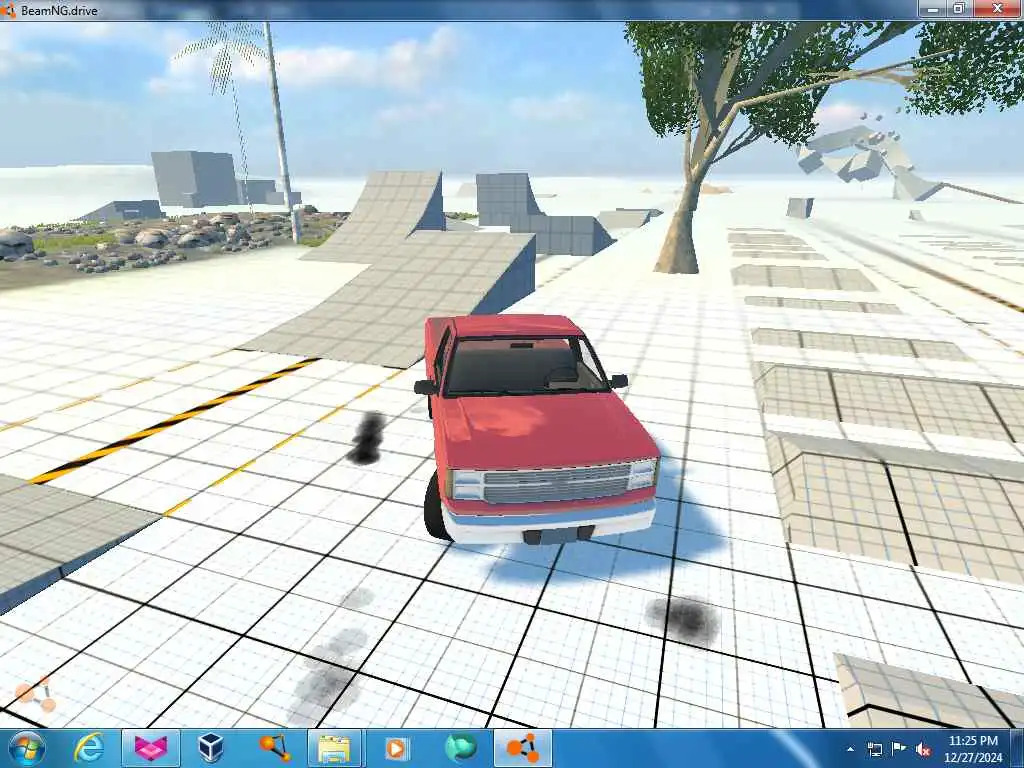The image size is (1024, 768).
Task: Open Windows Explorer folder icon in taskbar
Action: pos(333,748)
